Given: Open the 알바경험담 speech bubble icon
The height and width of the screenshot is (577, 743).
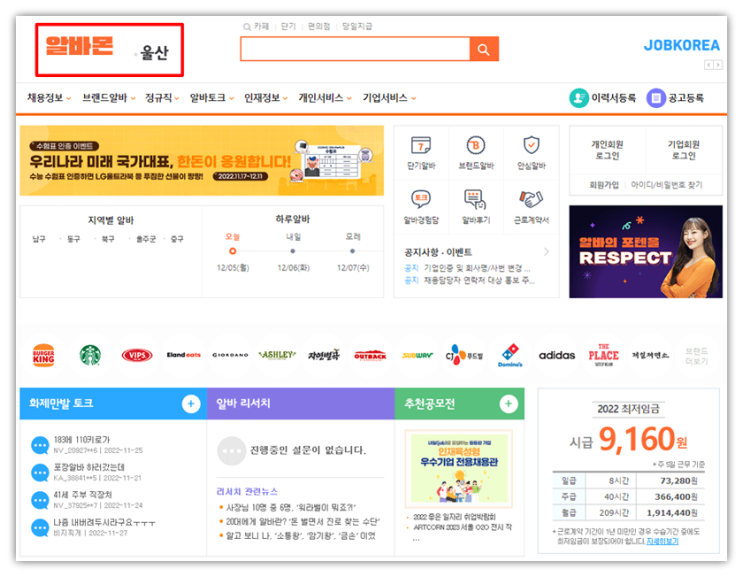Looking at the screenshot, I should [x=421, y=199].
